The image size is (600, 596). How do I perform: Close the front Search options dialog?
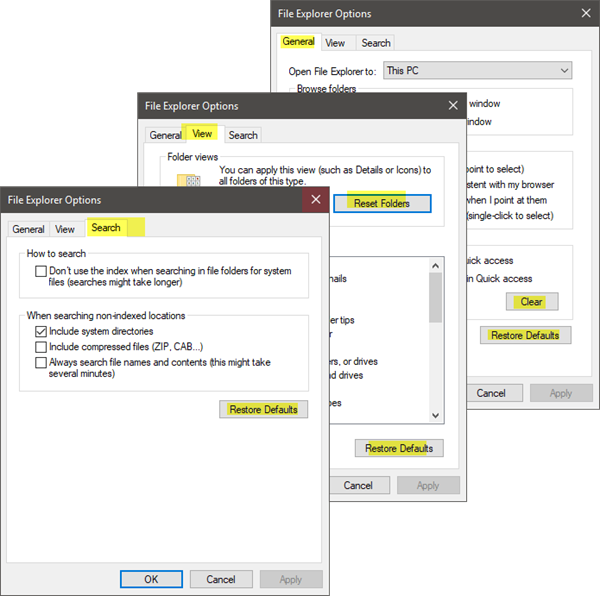tap(316, 199)
